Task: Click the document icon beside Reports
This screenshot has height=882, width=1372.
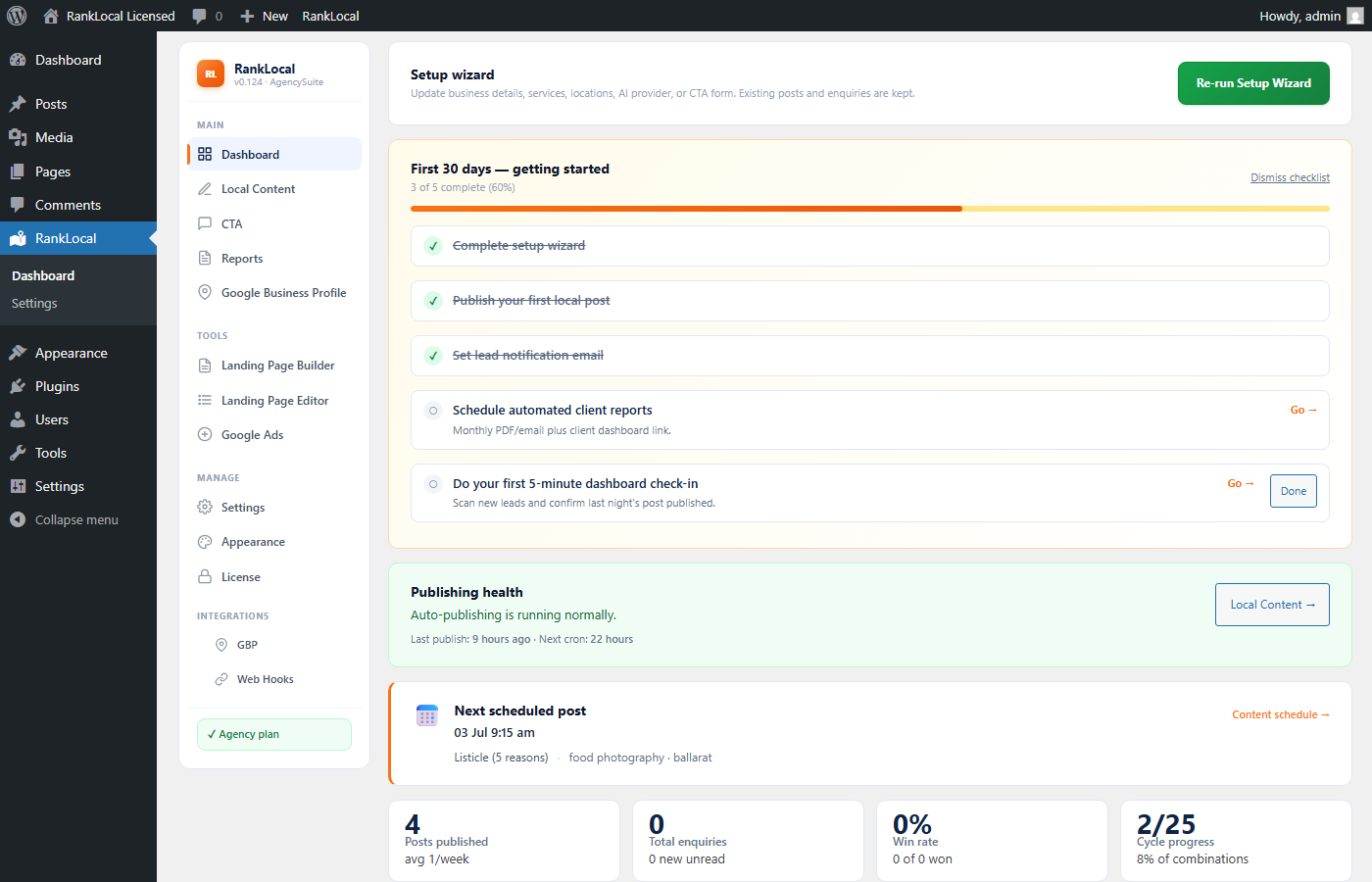Action: 205,258
